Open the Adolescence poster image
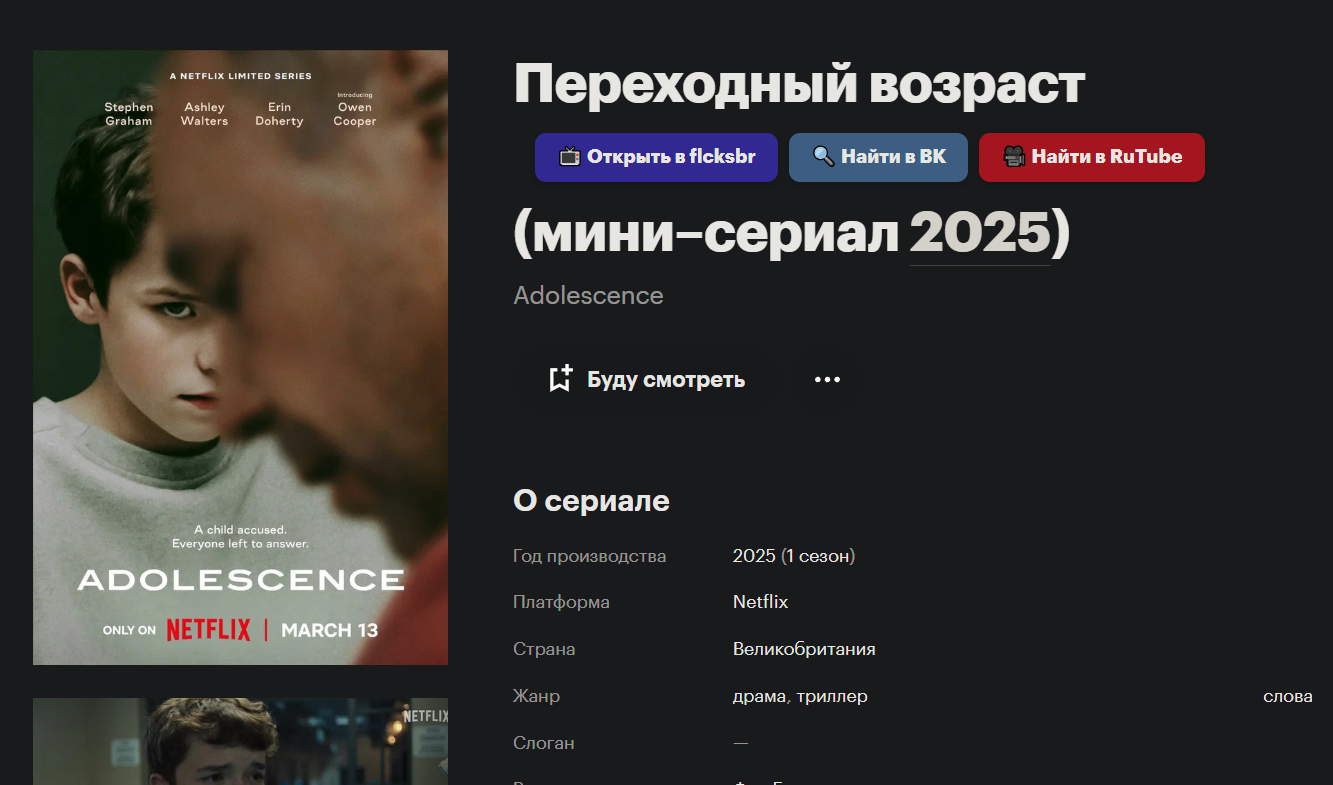This screenshot has height=785, width=1333. [240, 357]
